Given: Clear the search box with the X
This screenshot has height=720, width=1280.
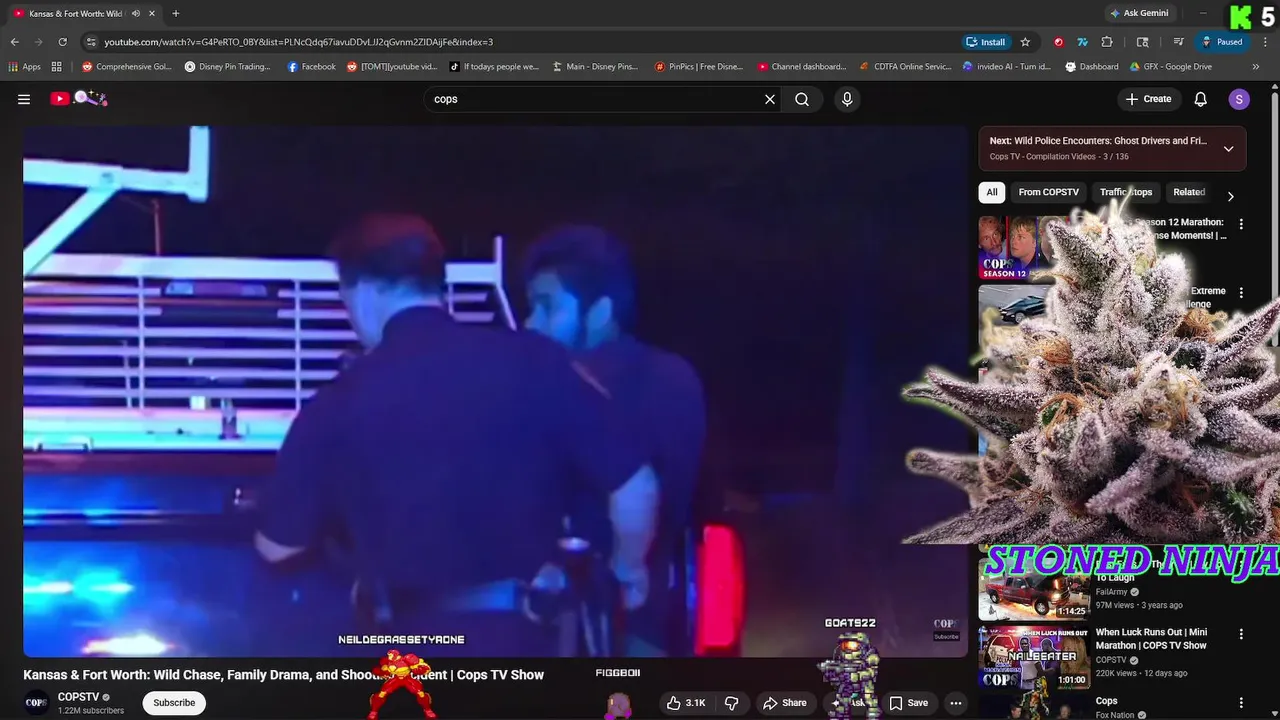Looking at the screenshot, I should click(x=770, y=99).
